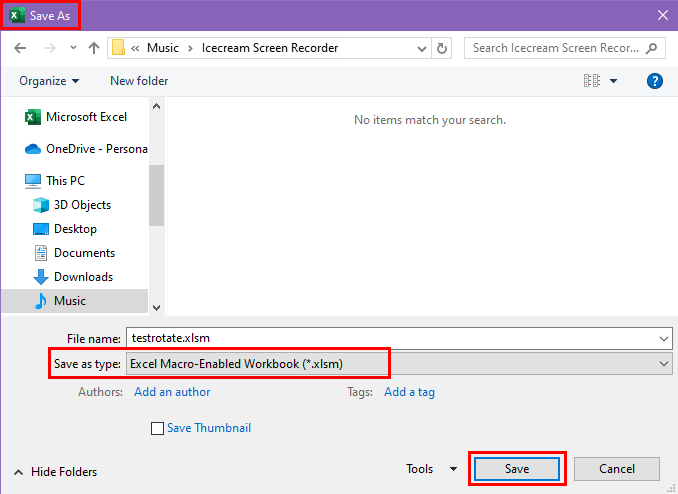678x494 pixels.
Task: Collapse with Hide Folders
Action: coord(56,472)
